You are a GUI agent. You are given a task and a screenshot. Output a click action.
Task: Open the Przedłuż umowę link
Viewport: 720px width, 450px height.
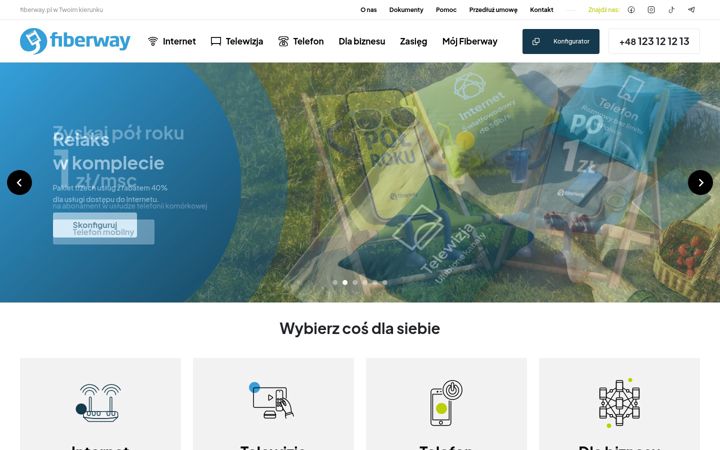pos(493,10)
